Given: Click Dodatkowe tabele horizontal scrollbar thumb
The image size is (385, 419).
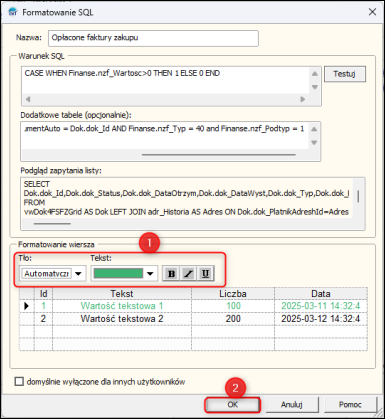Looking at the screenshot, I should click(219, 155).
